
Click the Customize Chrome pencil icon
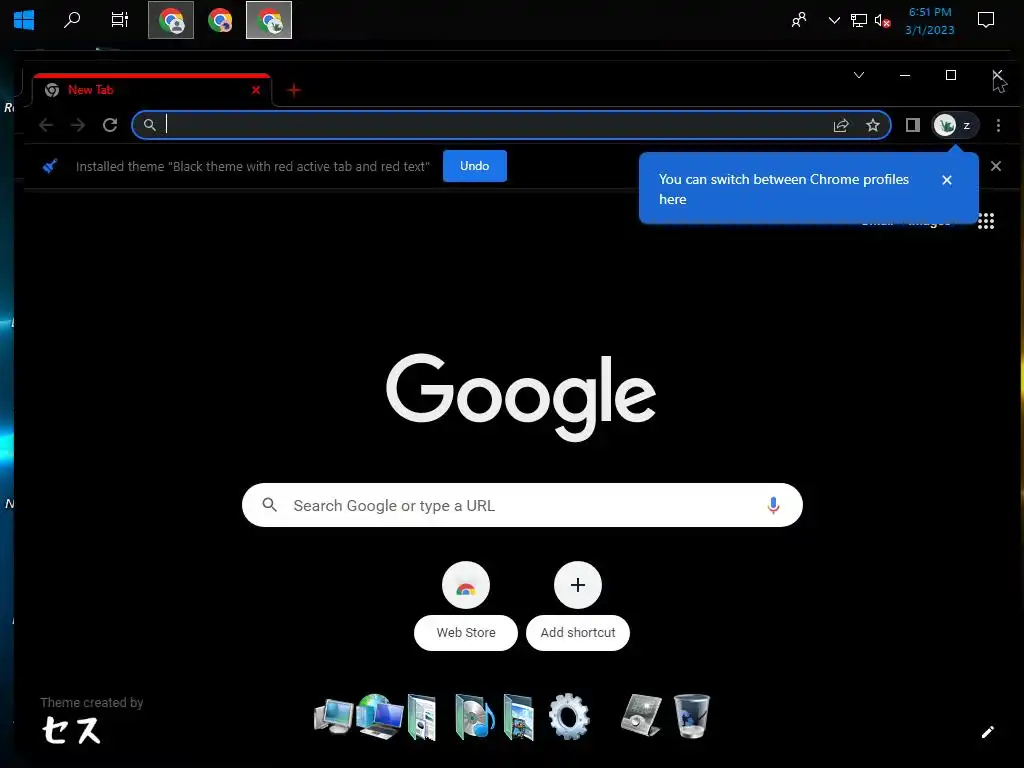tap(987, 732)
